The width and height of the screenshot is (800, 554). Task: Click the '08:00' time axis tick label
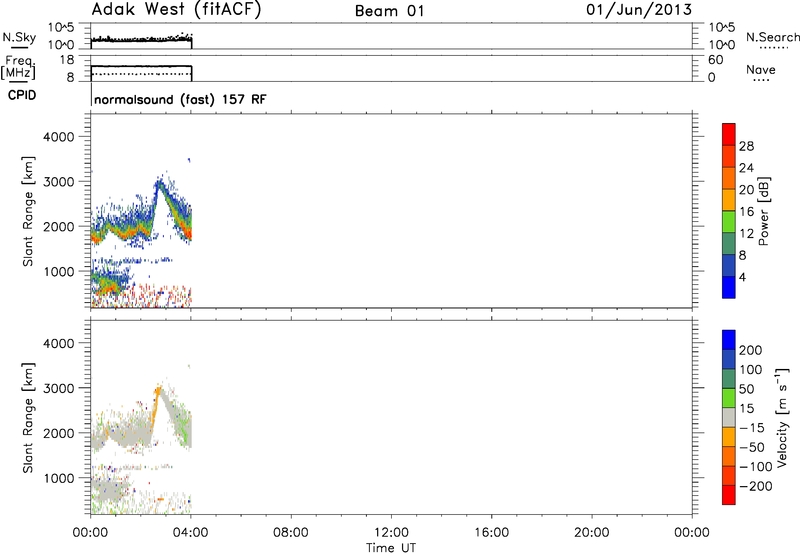pyautogui.click(x=291, y=533)
